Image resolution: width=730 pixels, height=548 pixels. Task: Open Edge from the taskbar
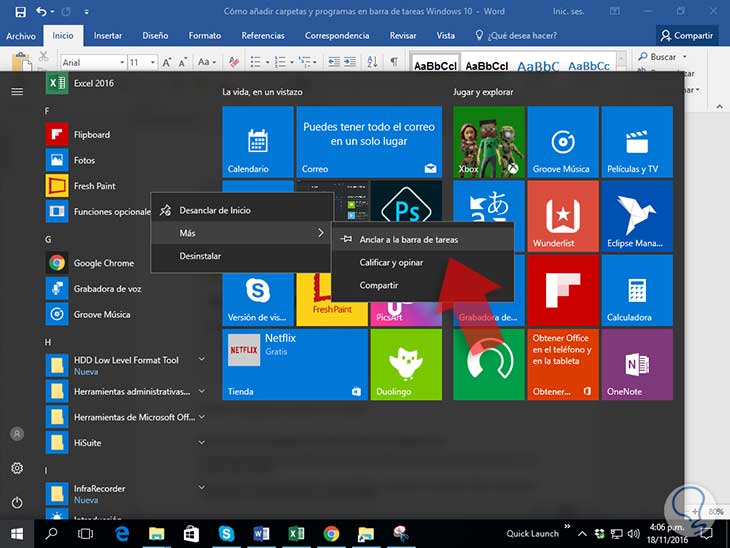[122, 534]
